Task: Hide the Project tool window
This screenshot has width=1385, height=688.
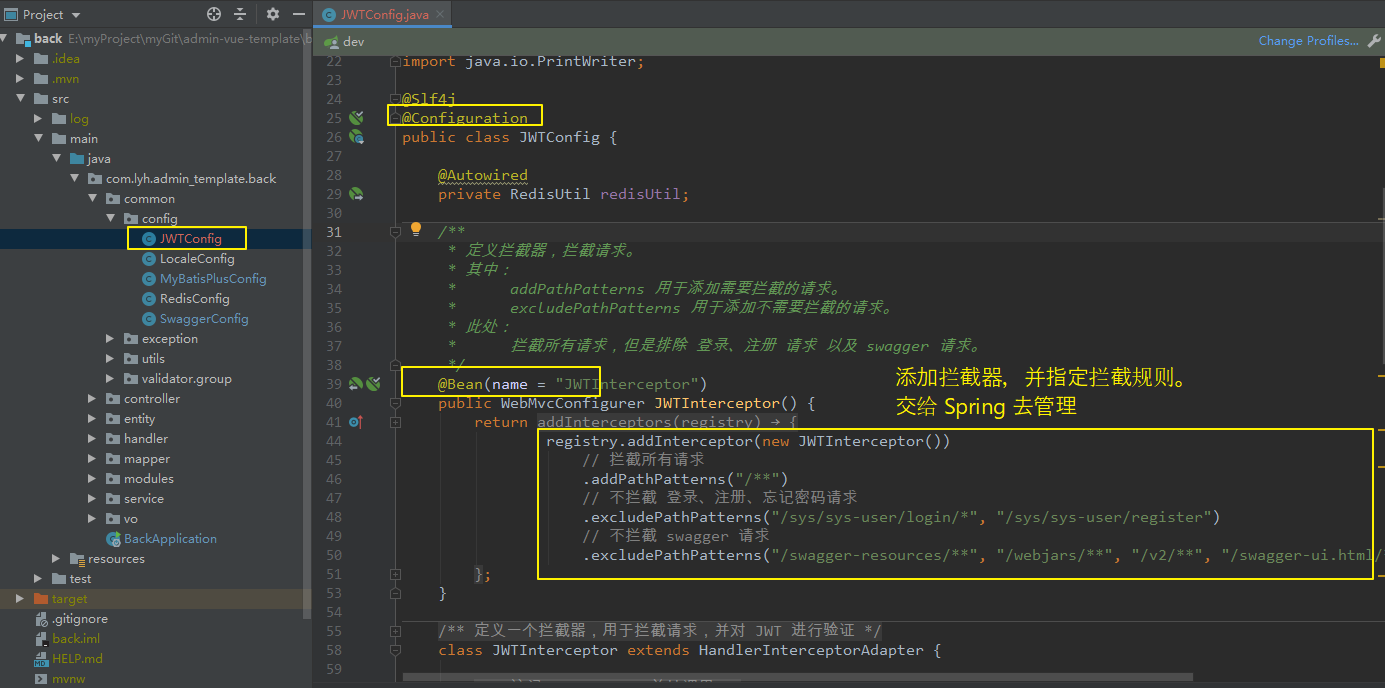Action: pyautogui.click(x=298, y=14)
